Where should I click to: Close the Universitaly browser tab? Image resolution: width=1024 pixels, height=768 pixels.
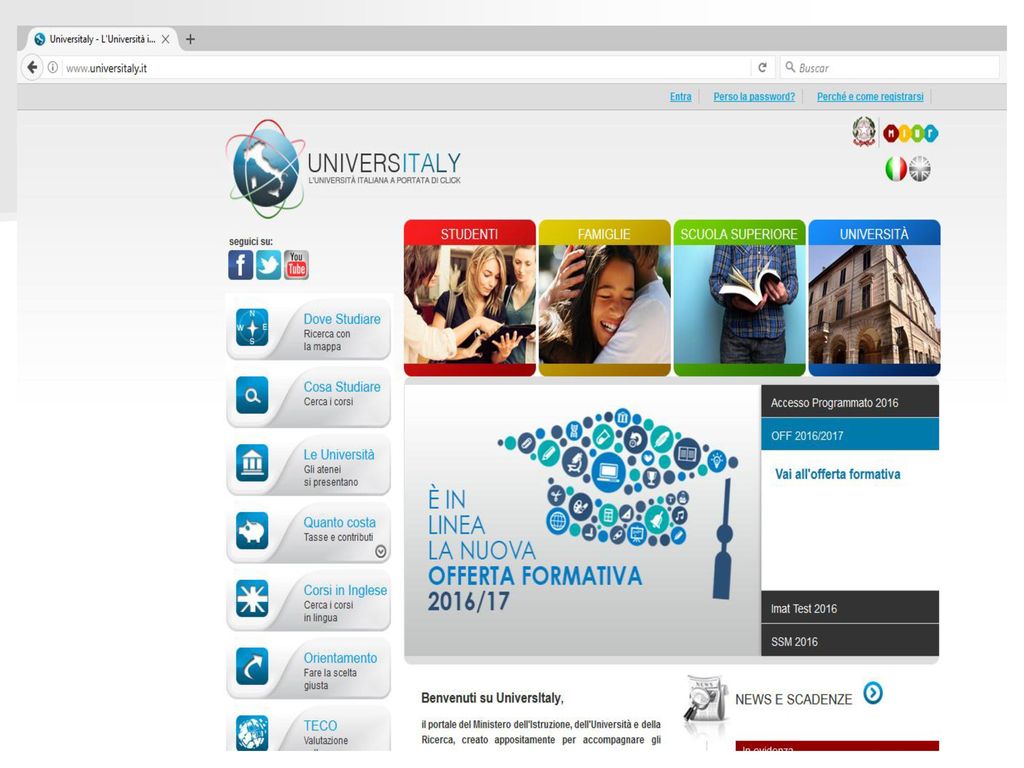click(x=165, y=39)
